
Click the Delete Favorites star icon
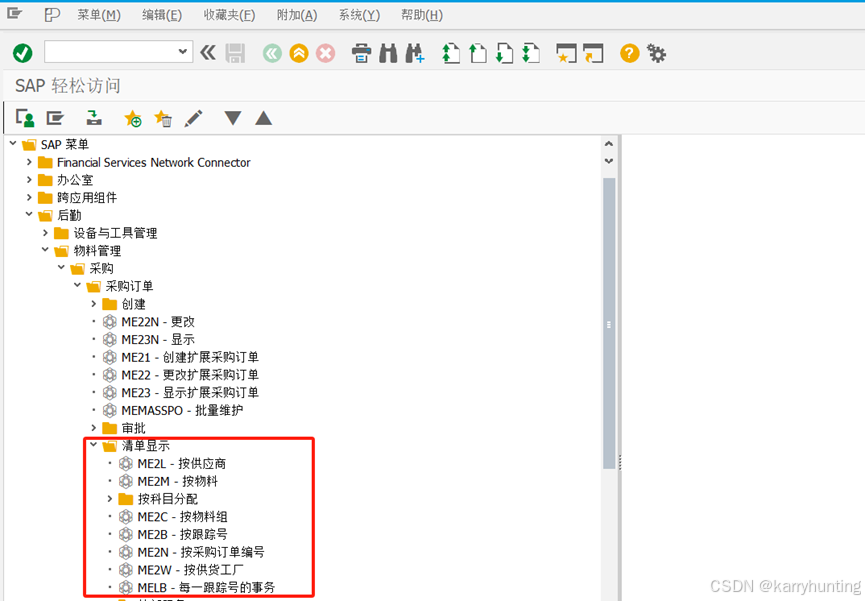[x=163, y=118]
